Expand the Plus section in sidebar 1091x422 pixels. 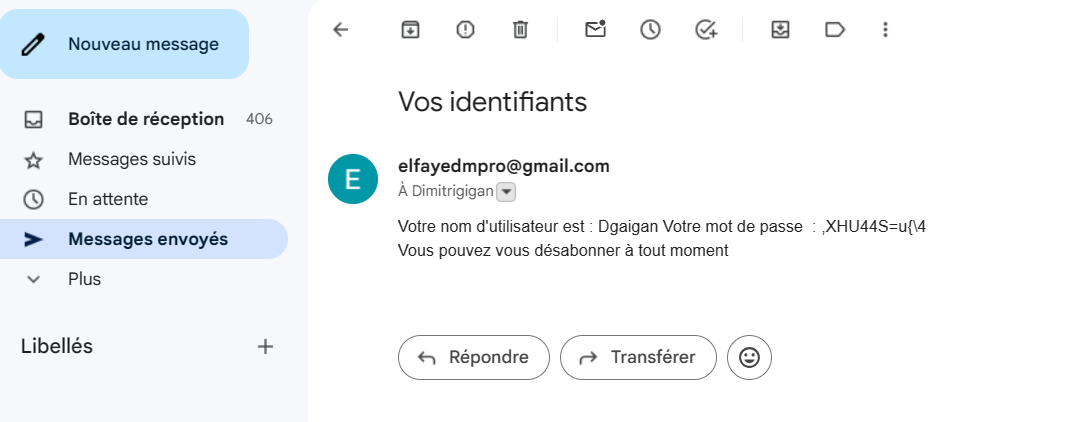pyautogui.click(x=84, y=279)
